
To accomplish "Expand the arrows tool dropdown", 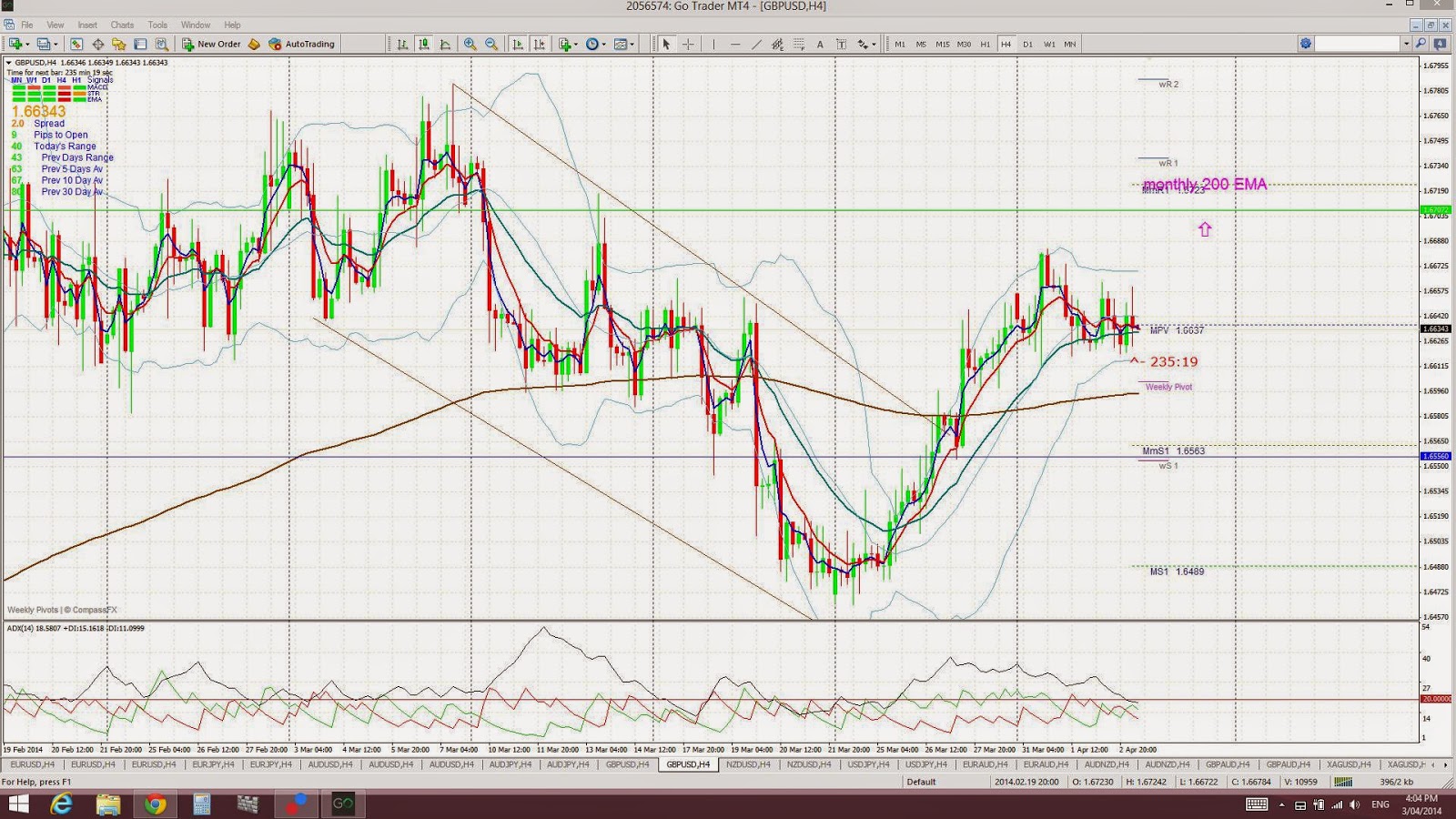I will click(874, 44).
